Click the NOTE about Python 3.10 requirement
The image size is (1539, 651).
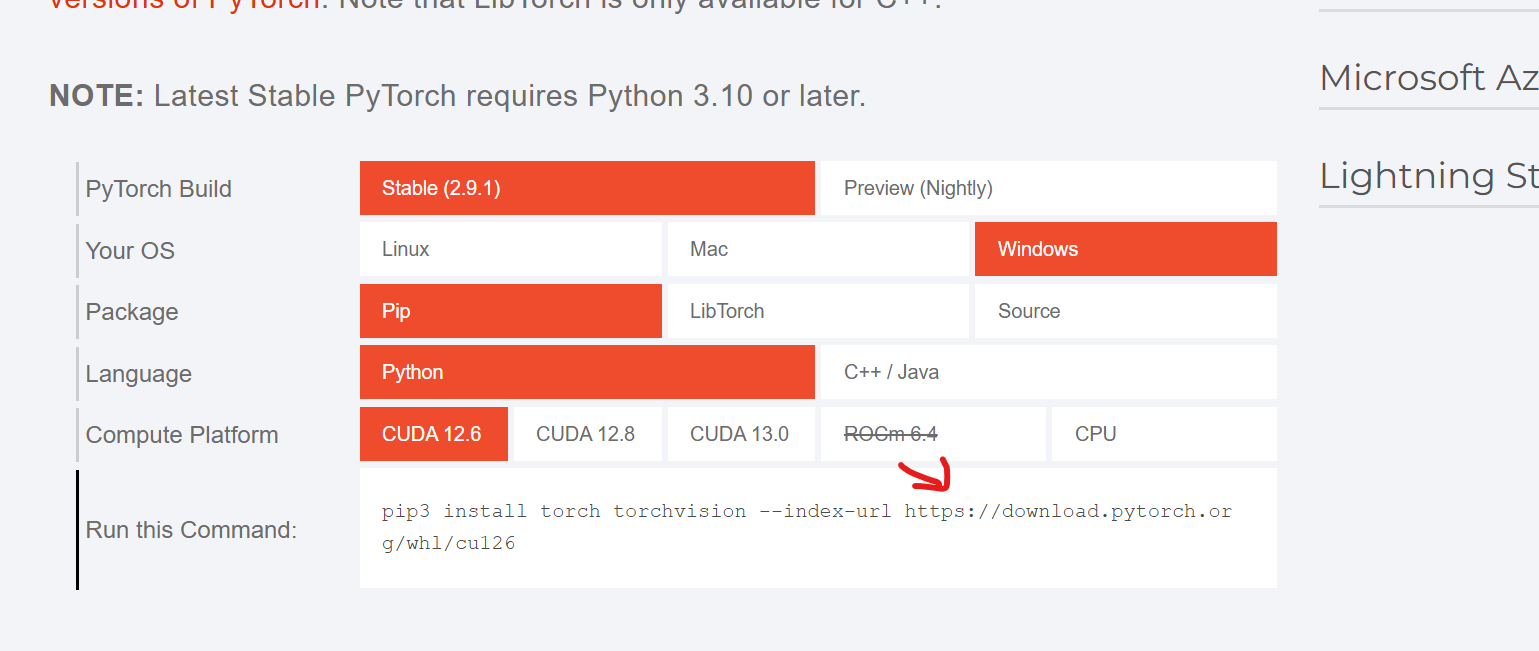(457, 96)
